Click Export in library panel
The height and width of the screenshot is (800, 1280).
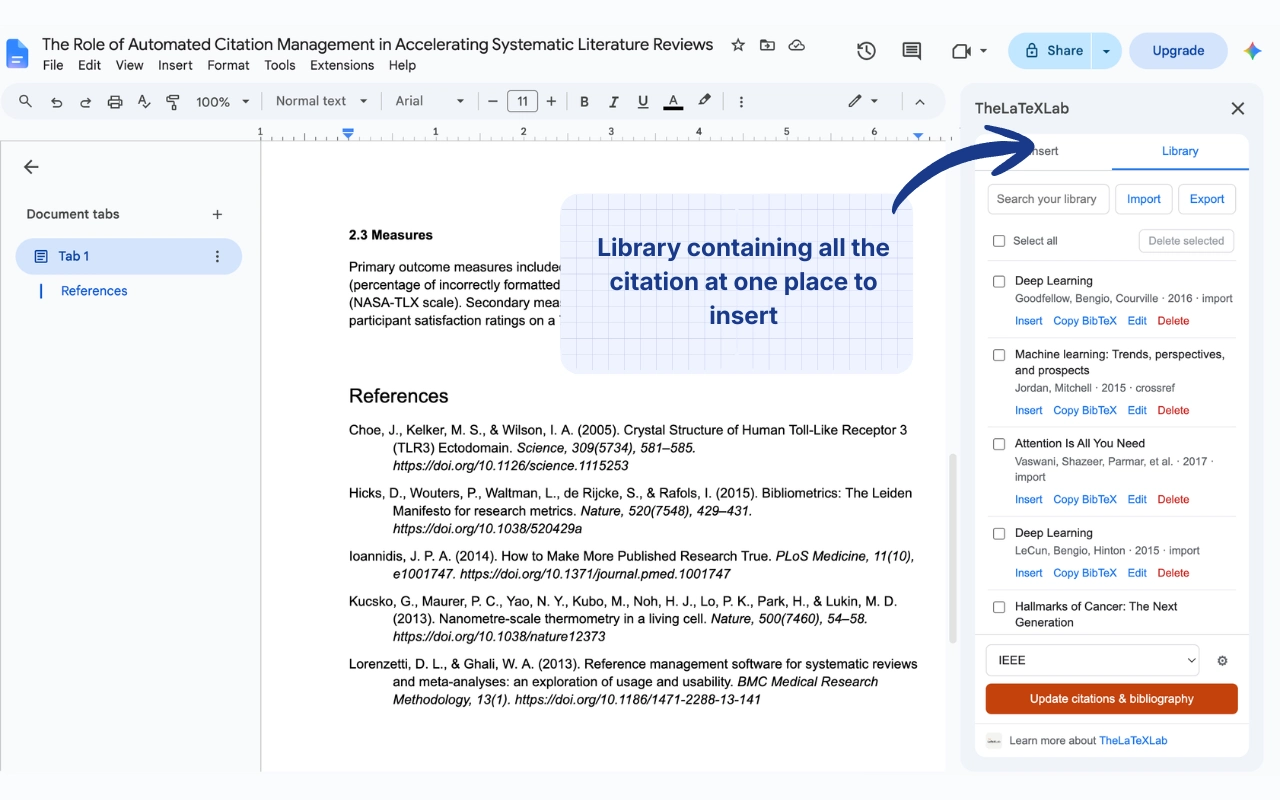pos(1207,199)
